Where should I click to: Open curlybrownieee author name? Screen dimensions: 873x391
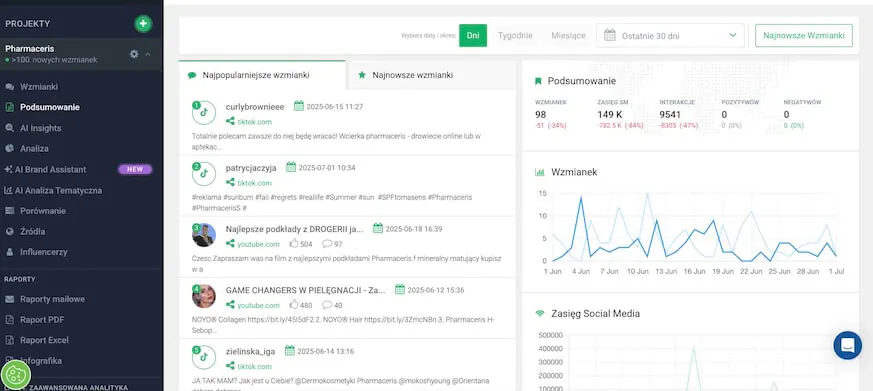coord(255,106)
